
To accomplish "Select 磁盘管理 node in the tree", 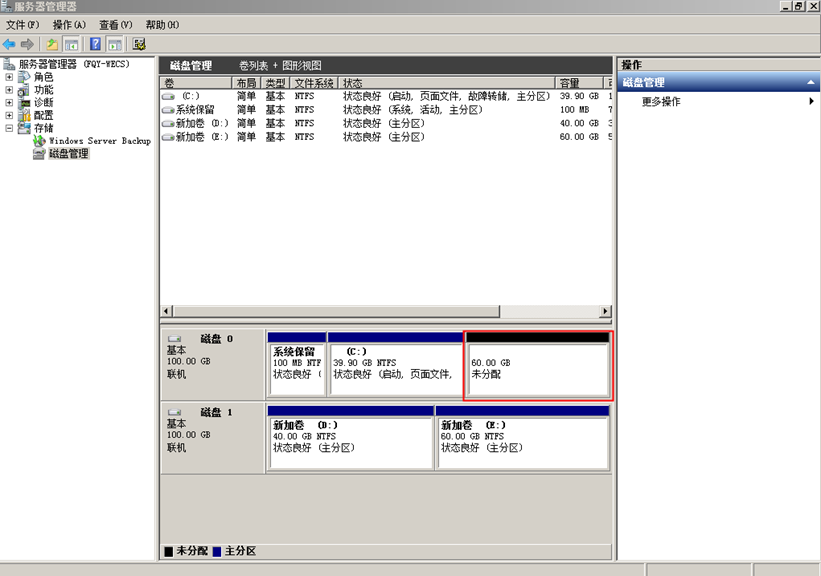I will click(68, 154).
